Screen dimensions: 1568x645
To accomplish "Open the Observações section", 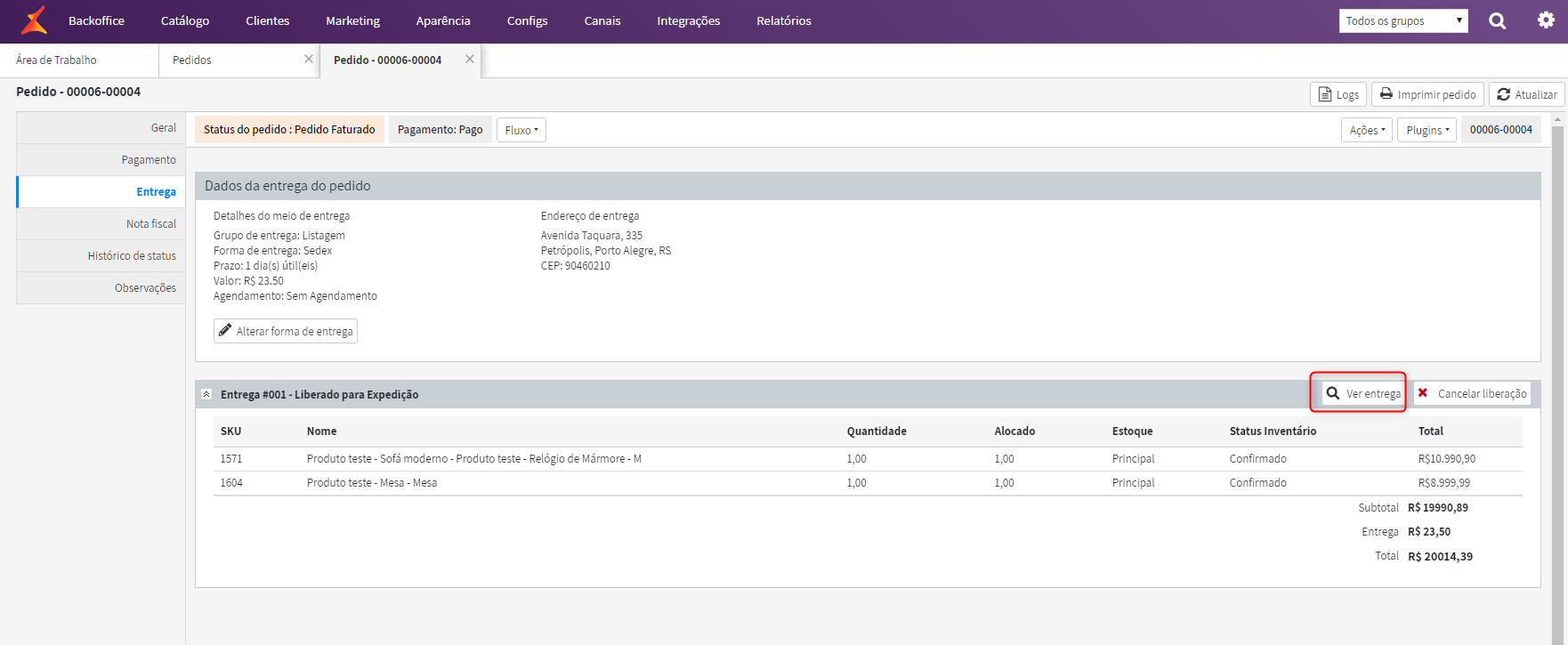I will [x=101, y=288].
